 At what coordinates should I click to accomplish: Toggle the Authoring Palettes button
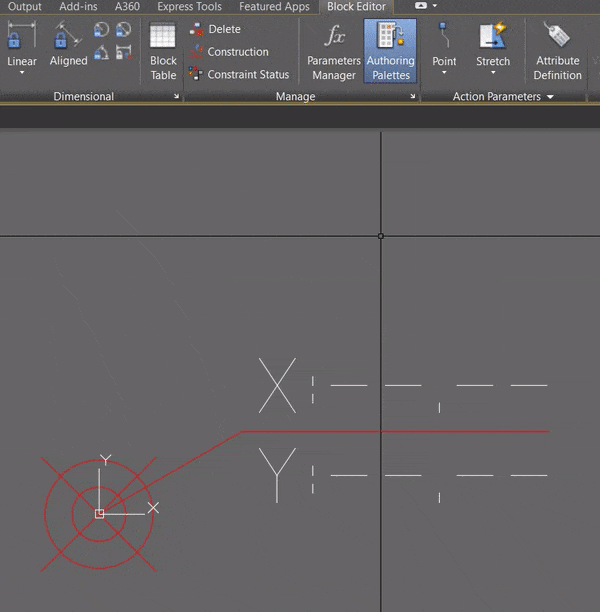(x=390, y=51)
